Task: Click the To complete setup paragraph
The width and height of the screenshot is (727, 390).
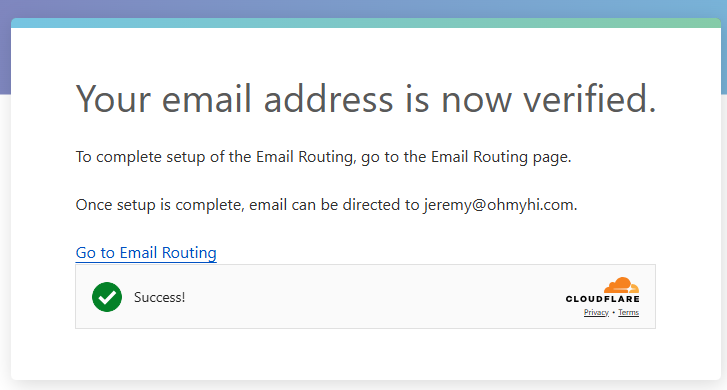Action: pyautogui.click(x=323, y=157)
